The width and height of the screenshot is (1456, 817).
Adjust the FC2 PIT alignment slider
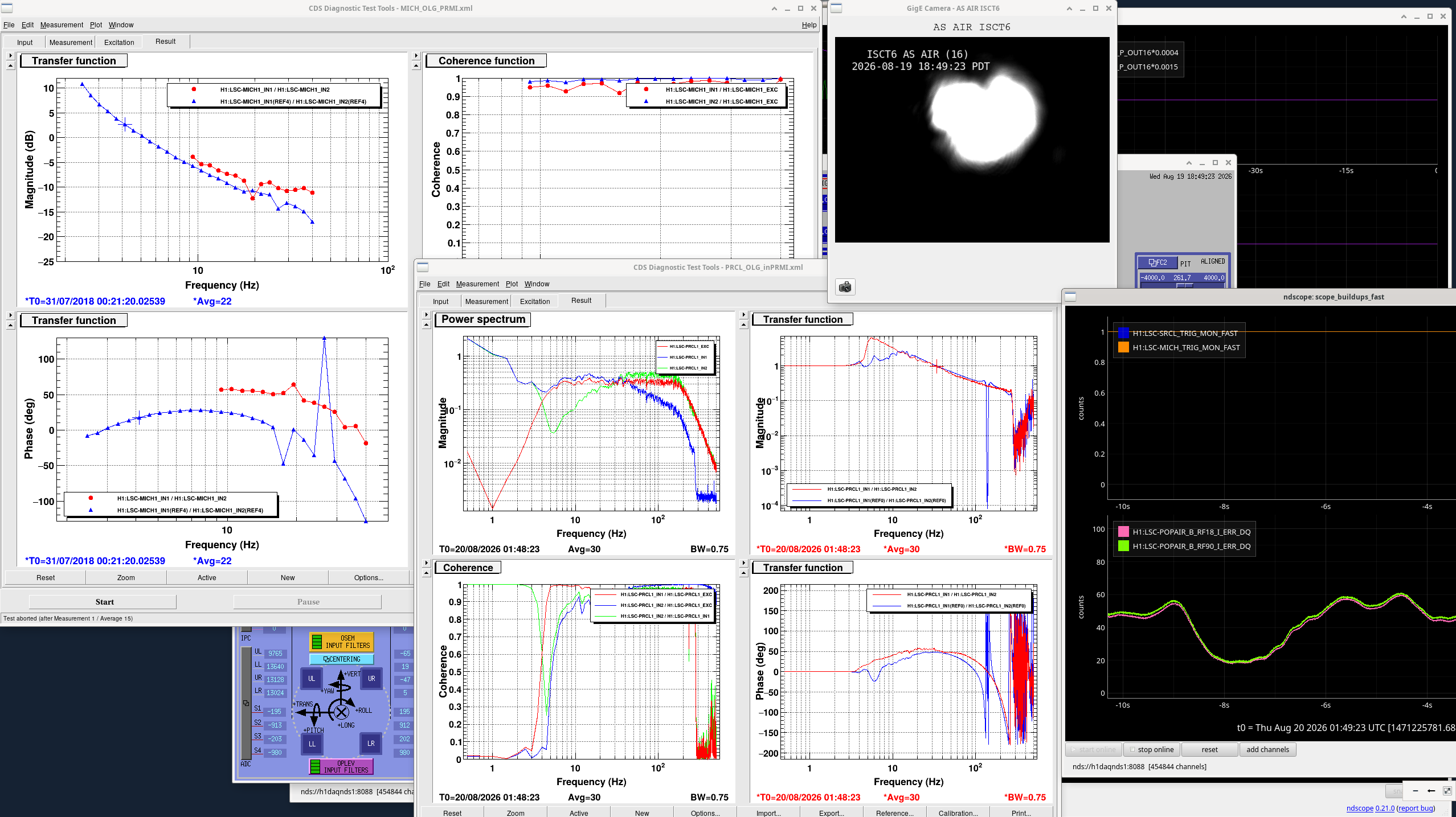[1183, 285]
